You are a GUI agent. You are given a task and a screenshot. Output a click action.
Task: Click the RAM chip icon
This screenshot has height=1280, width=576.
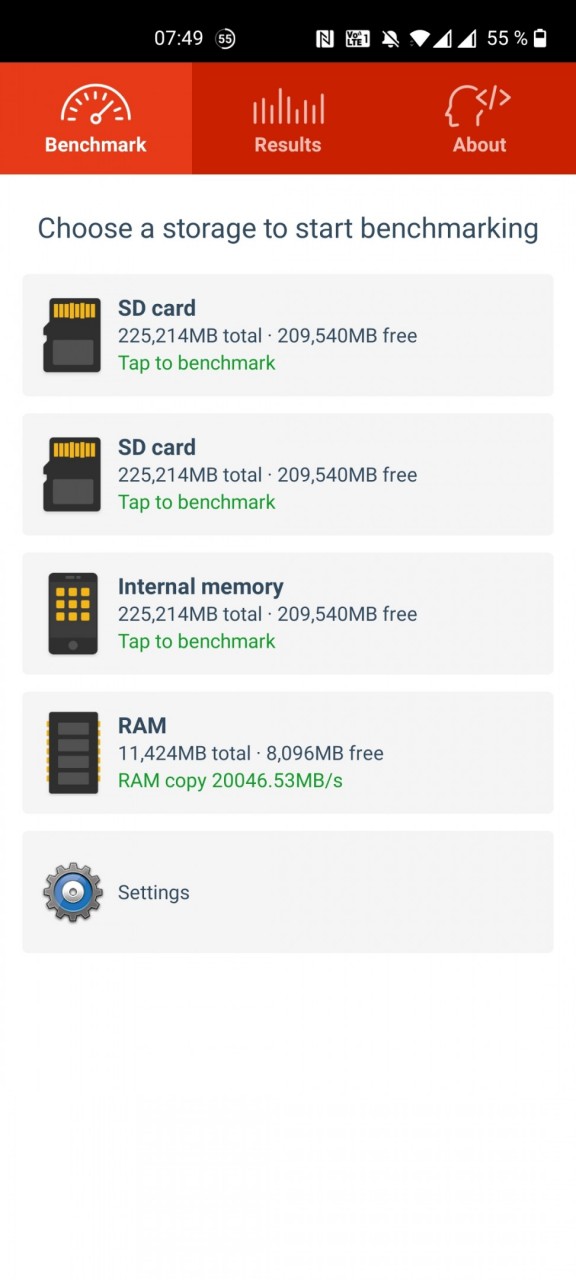(73, 752)
